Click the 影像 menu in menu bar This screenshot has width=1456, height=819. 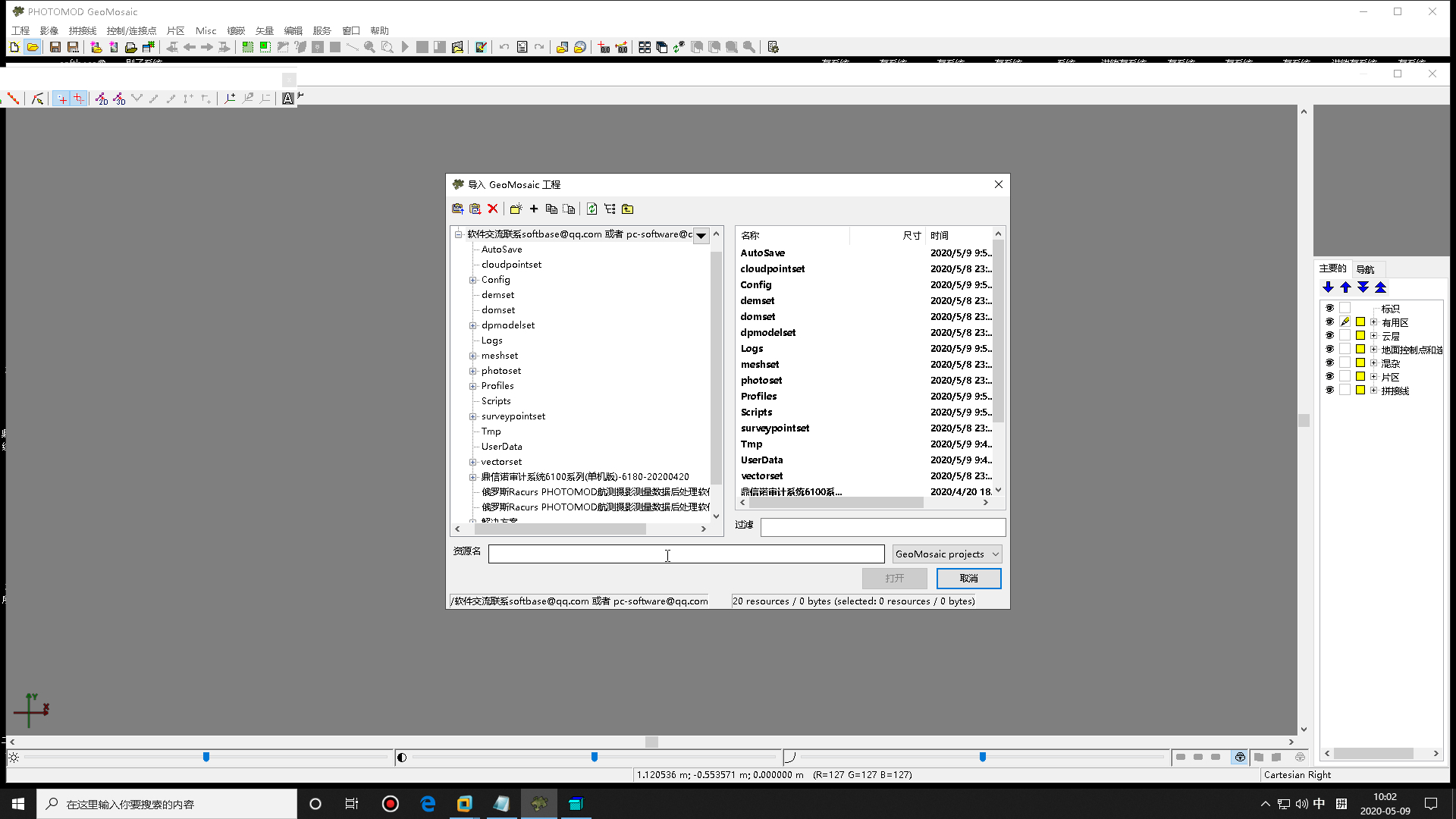point(49,30)
